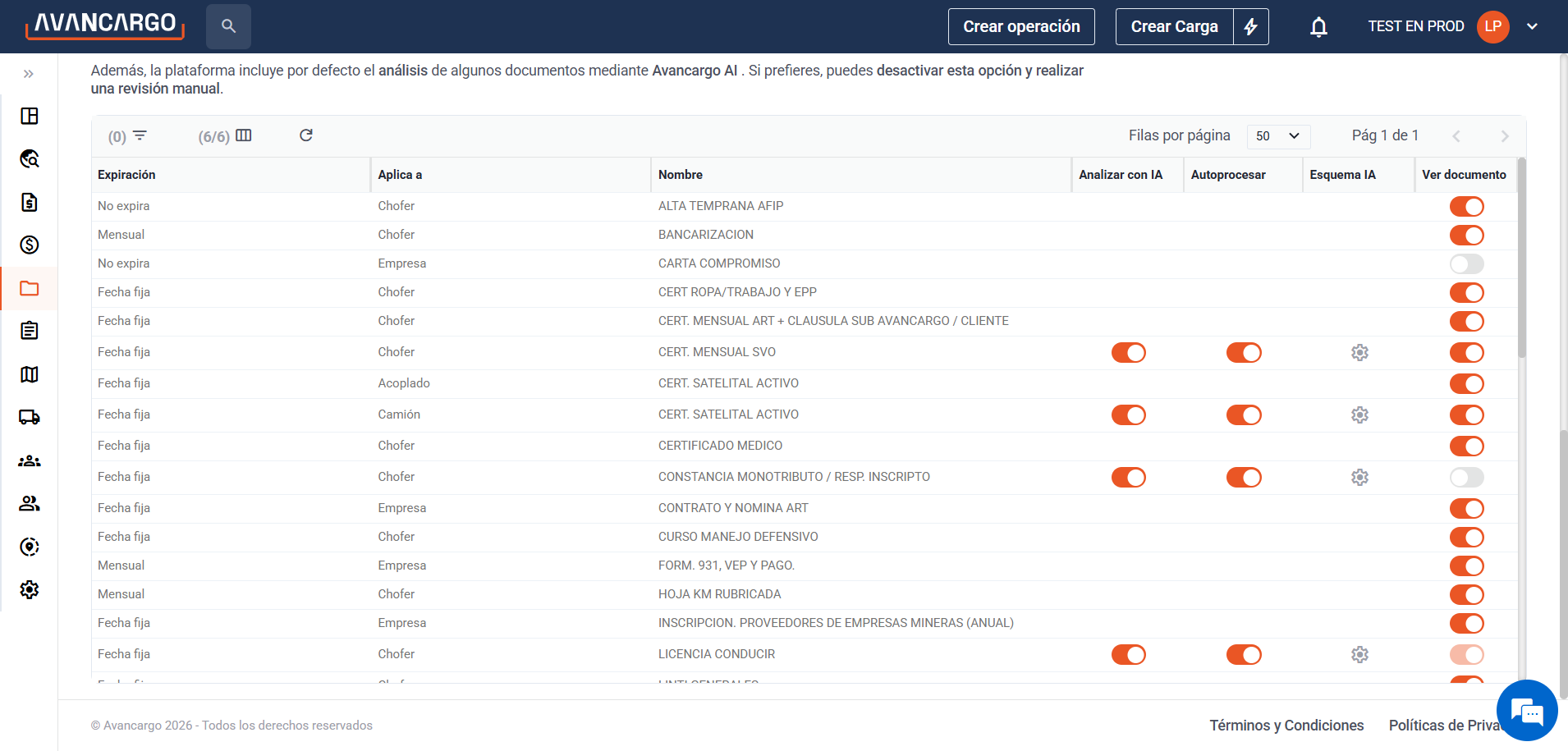The image size is (1568, 751).
Task: Open the folder documents sidebar icon
Action: point(30,288)
